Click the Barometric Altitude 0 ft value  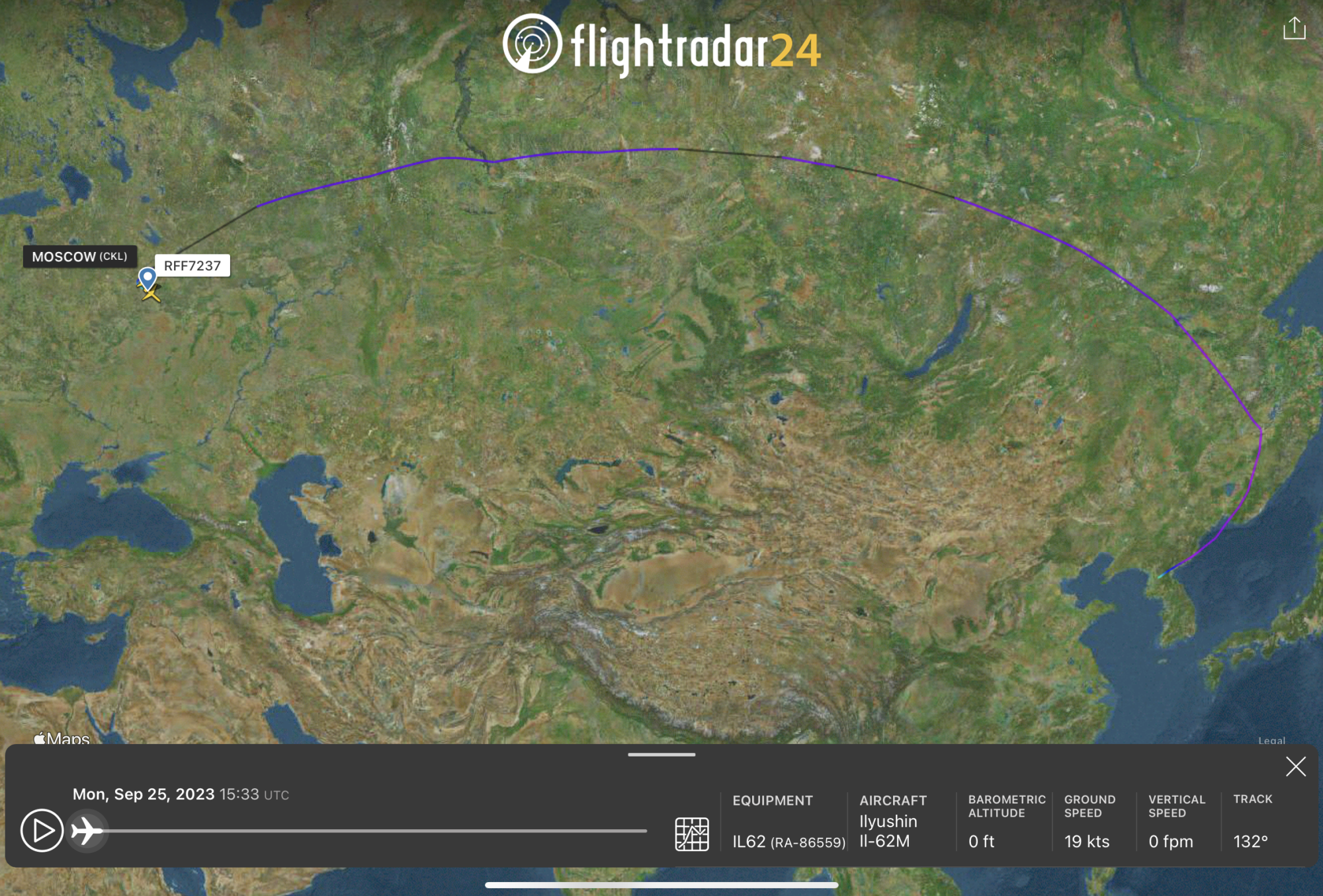(x=981, y=841)
